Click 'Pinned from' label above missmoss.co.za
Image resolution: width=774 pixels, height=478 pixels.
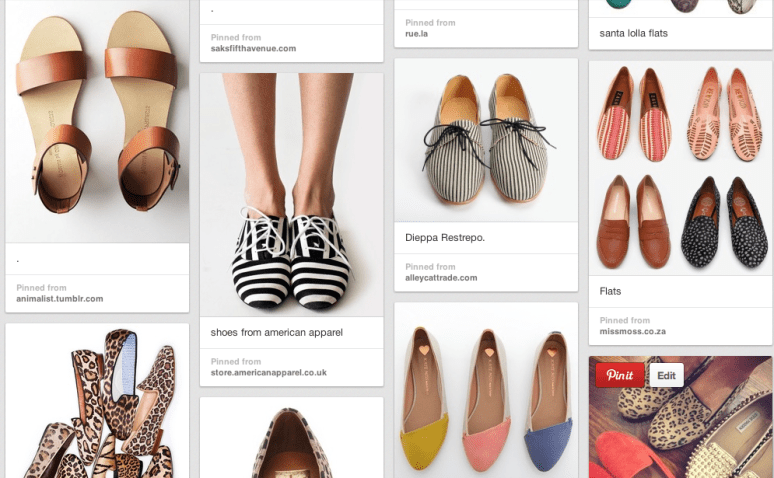(625, 320)
